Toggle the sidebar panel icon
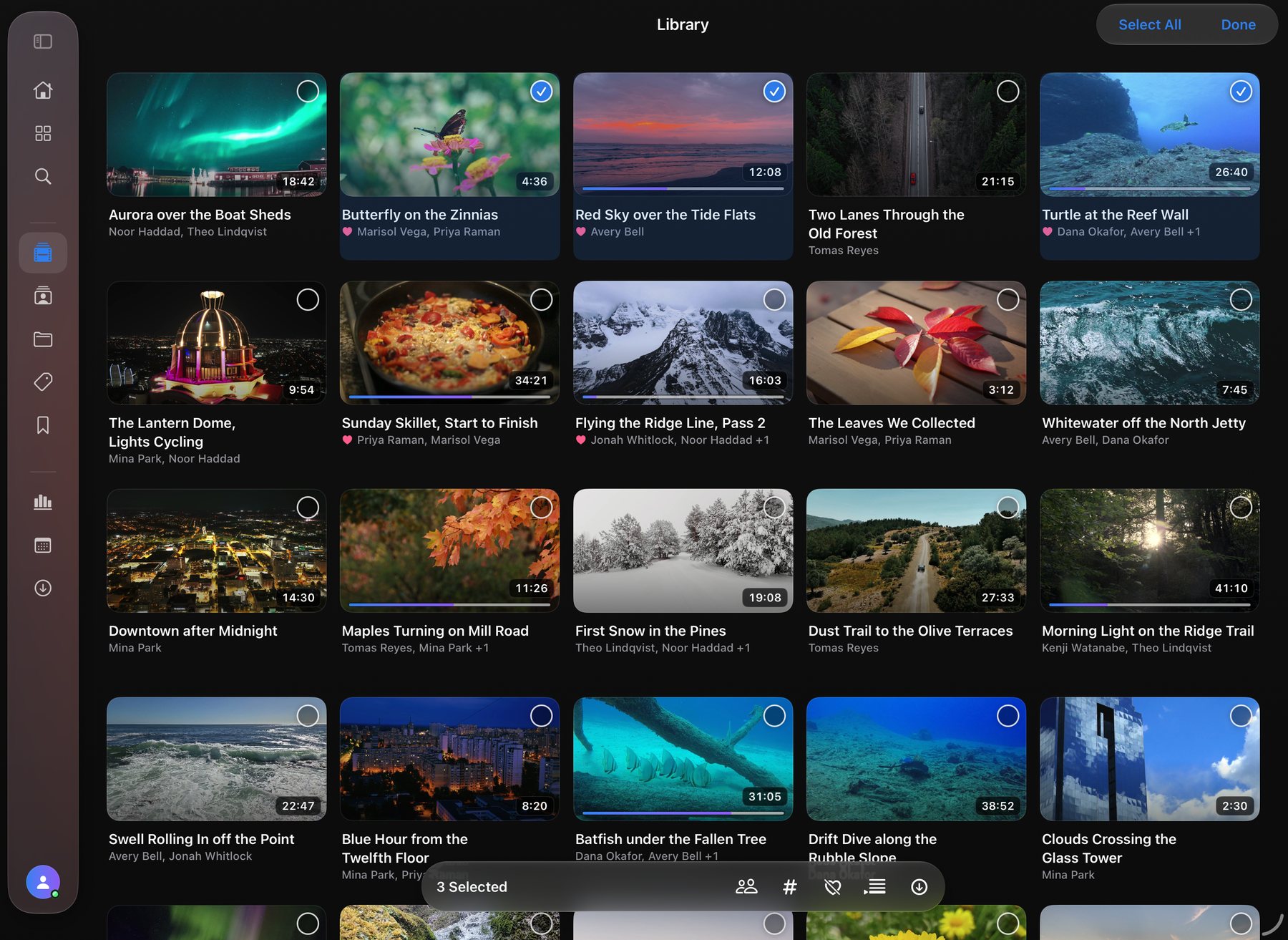This screenshot has width=1288, height=940. pos(43,42)
